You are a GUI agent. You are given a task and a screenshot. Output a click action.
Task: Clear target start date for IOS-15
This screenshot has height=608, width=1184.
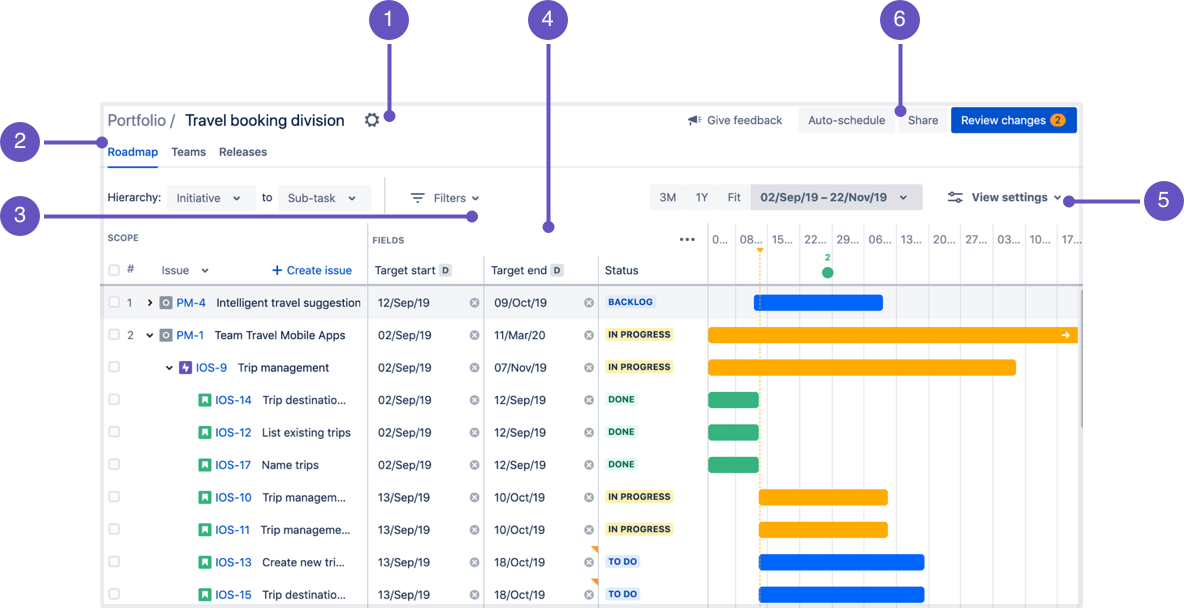(474, 595)
